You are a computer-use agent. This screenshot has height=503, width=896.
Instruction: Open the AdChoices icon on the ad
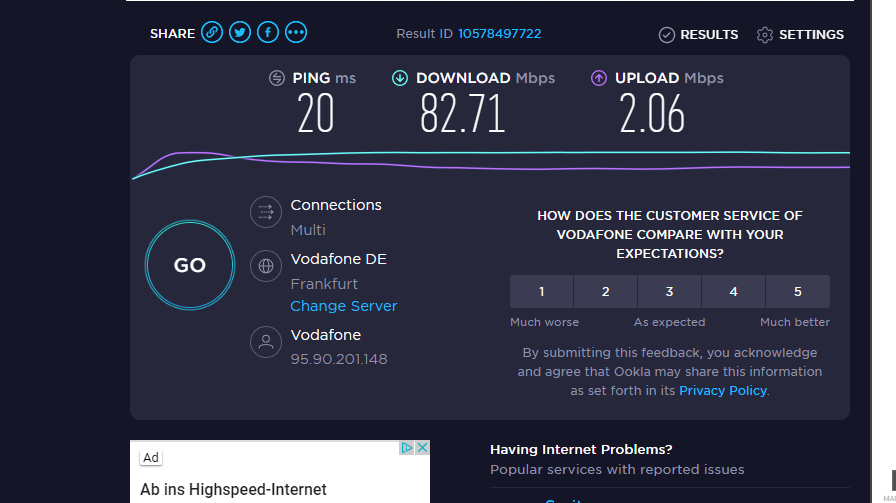406,448
